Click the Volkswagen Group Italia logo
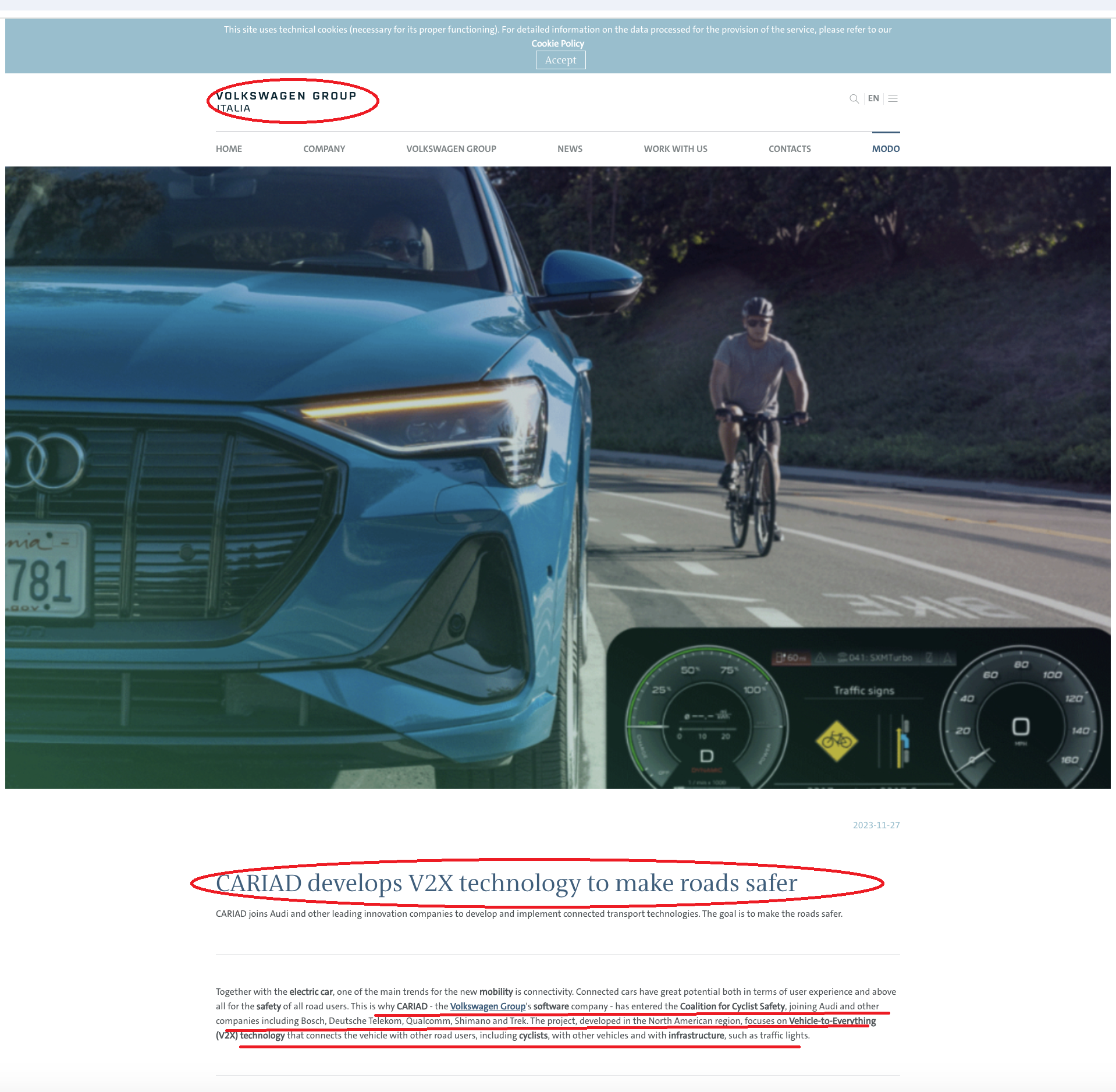 pos(286,101)
